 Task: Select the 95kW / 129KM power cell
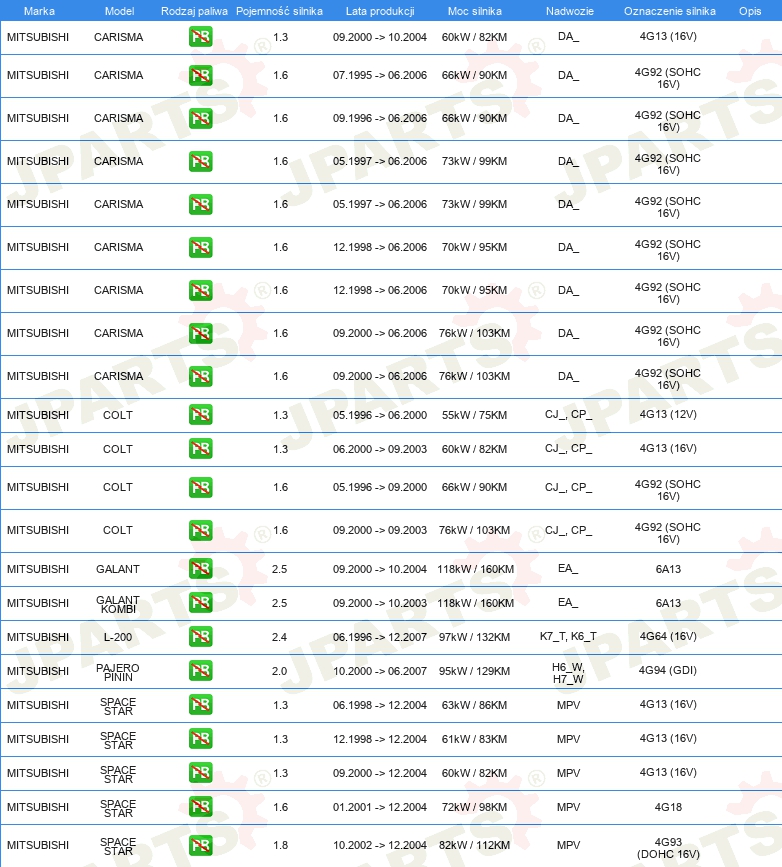click(x=475, y=671)
